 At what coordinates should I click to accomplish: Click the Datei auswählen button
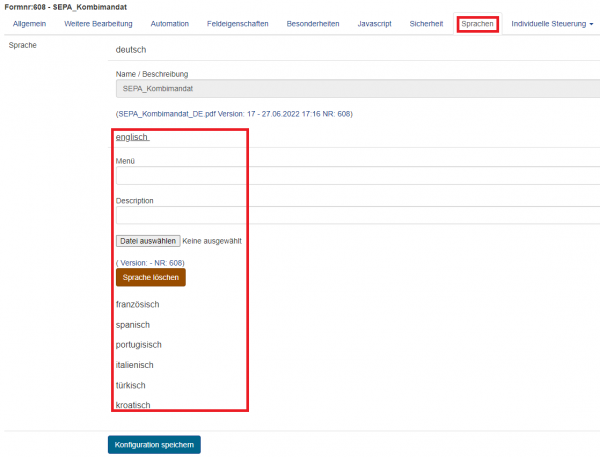click(148, 241)
